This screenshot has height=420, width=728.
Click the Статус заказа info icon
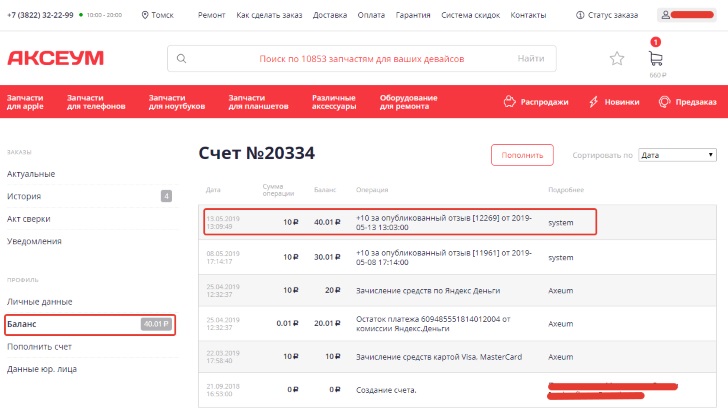(581, 16)
